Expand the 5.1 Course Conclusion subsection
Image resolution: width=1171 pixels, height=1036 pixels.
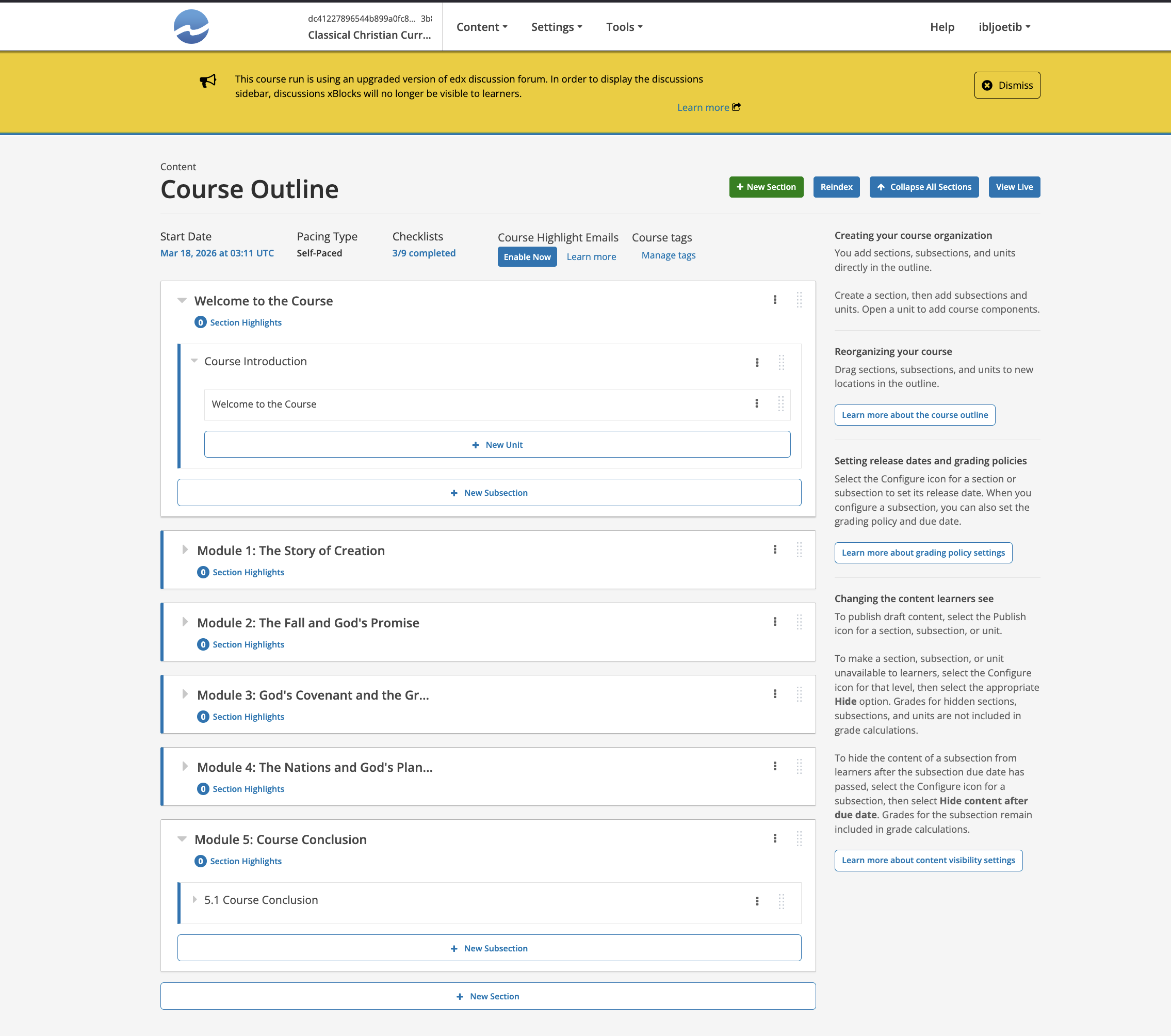coord(195,900)
